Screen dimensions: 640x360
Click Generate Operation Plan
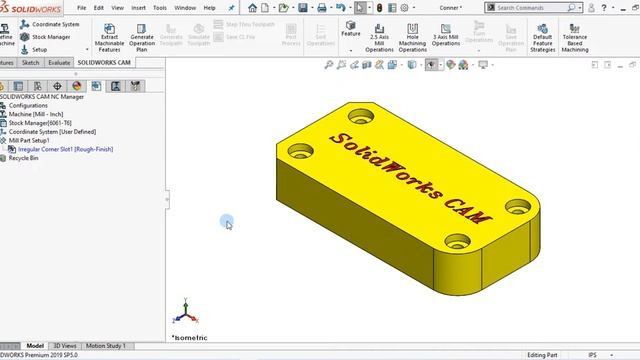coord(142,38)
